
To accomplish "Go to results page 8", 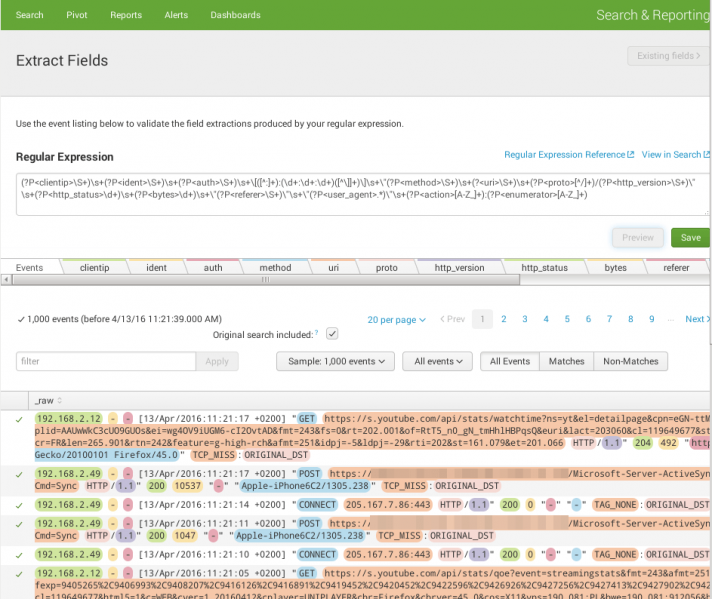I will point(630,319).
